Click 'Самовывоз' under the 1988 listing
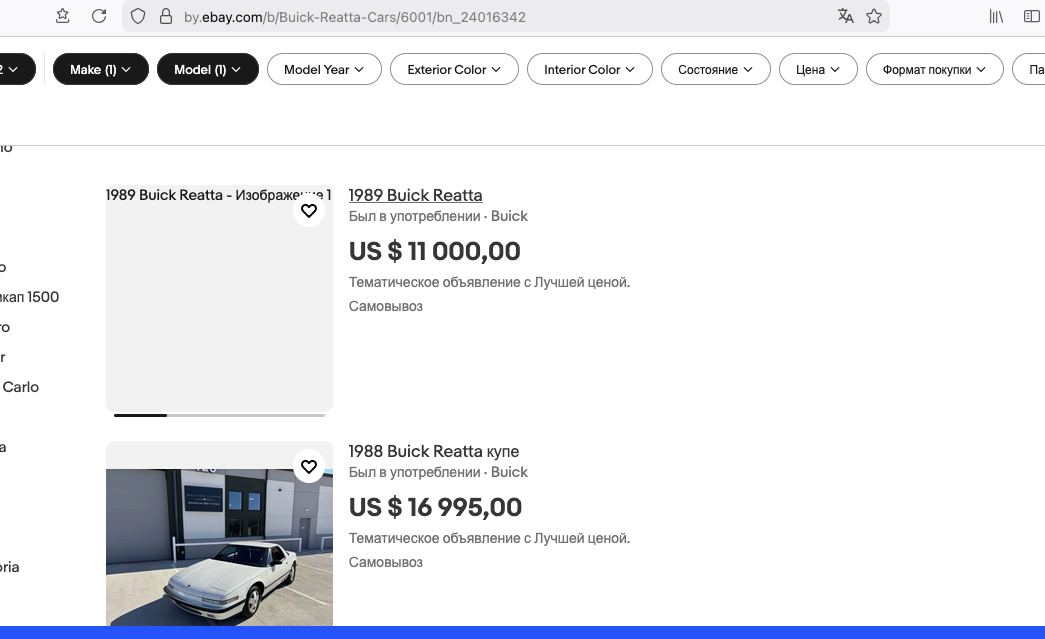 point(386,562)
